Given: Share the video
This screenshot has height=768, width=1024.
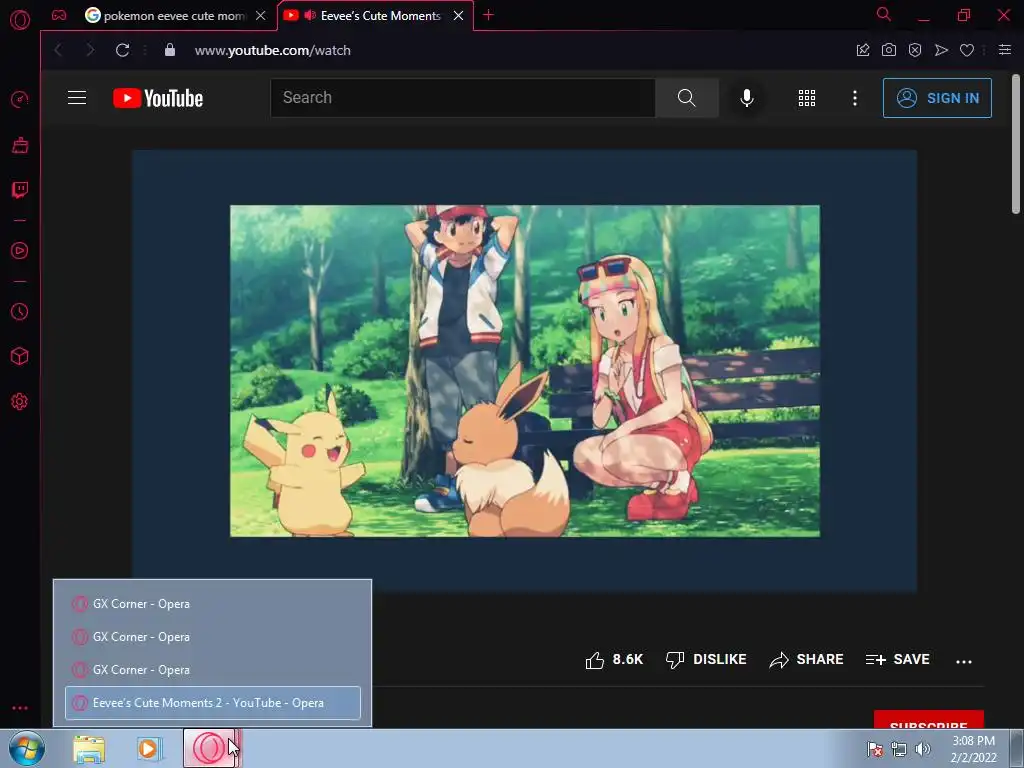Looking at the screenshot, I should pos(807,660).
